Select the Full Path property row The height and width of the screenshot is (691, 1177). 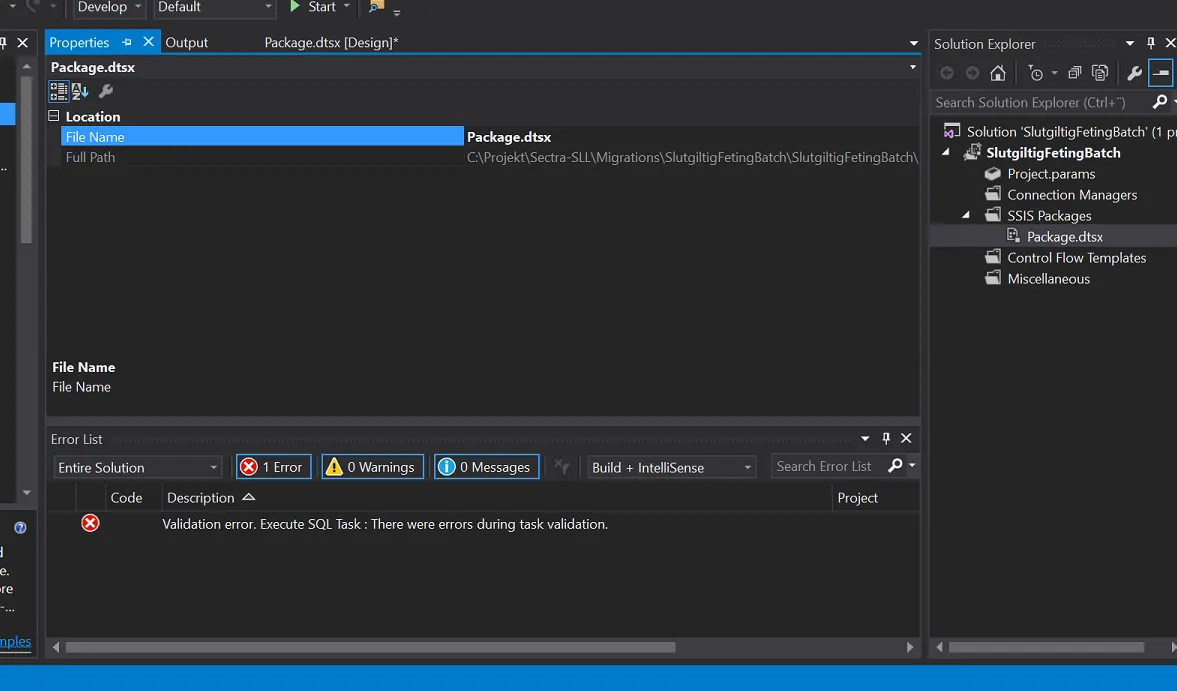point(489,157)
